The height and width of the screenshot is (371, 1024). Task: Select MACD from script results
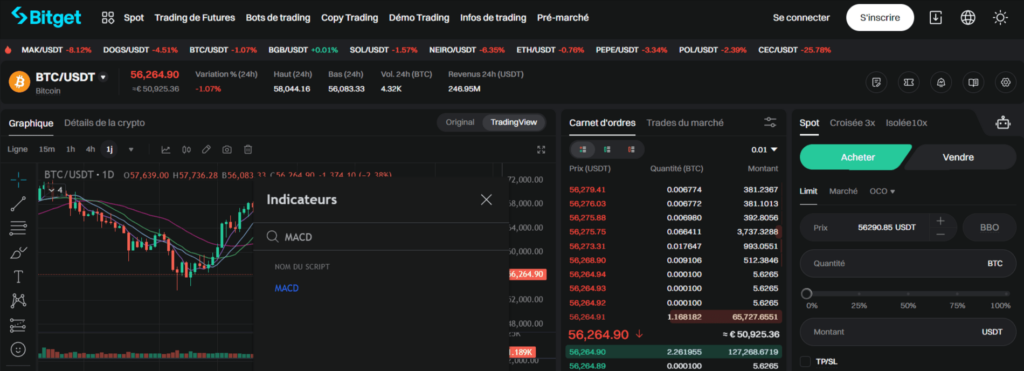click(x=287, y=288)
